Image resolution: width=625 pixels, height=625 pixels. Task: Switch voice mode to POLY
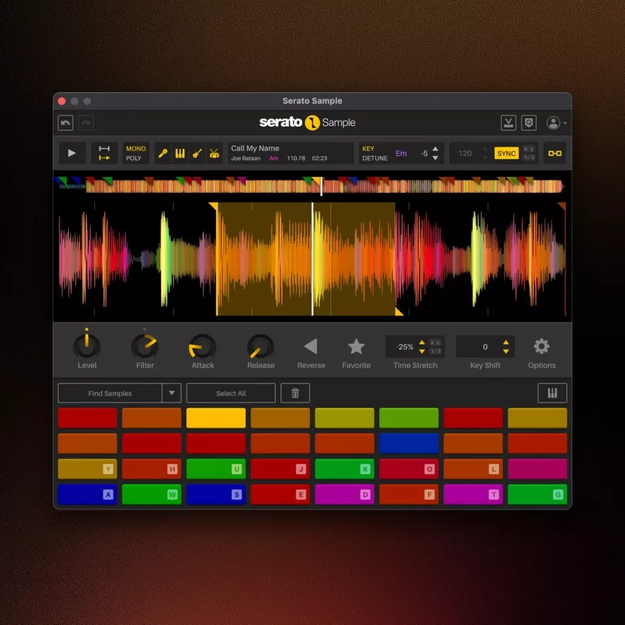134,158
